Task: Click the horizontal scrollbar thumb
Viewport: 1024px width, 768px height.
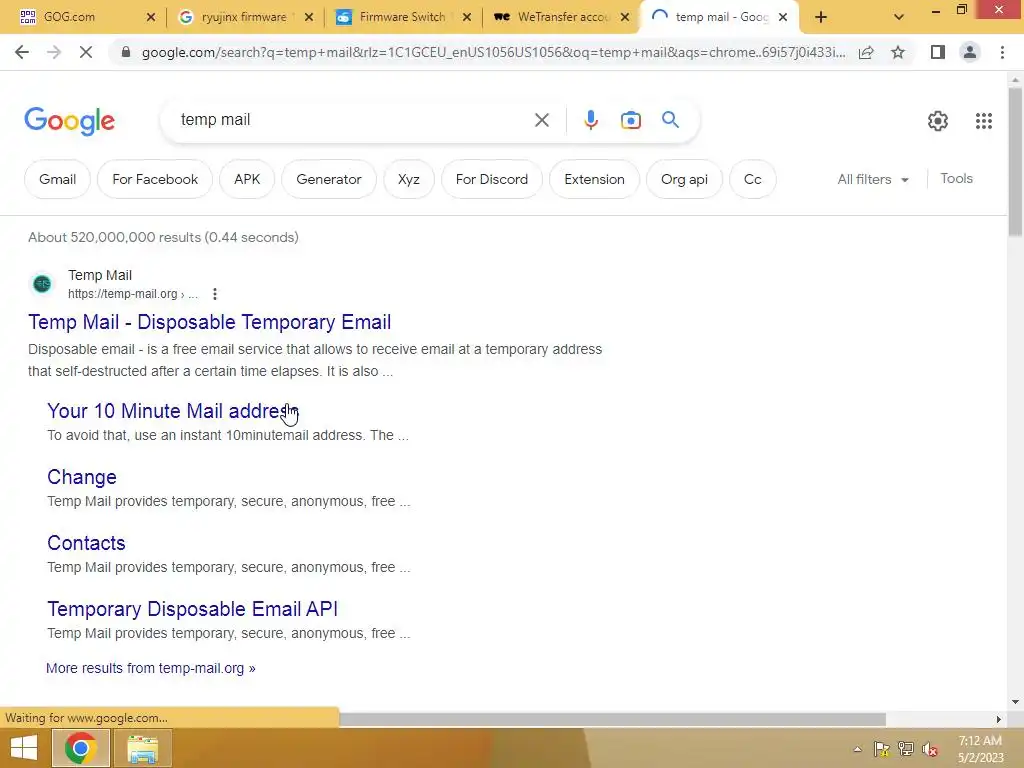Action: click(613, 719)
